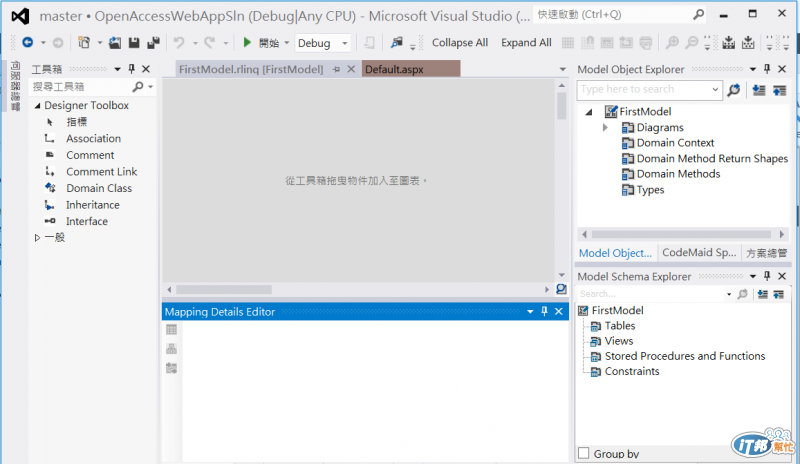The width and height of the screenshot is (800, 464).
Task: Select the Model Object... bottom tab
Action: click(x=615, y=253)
